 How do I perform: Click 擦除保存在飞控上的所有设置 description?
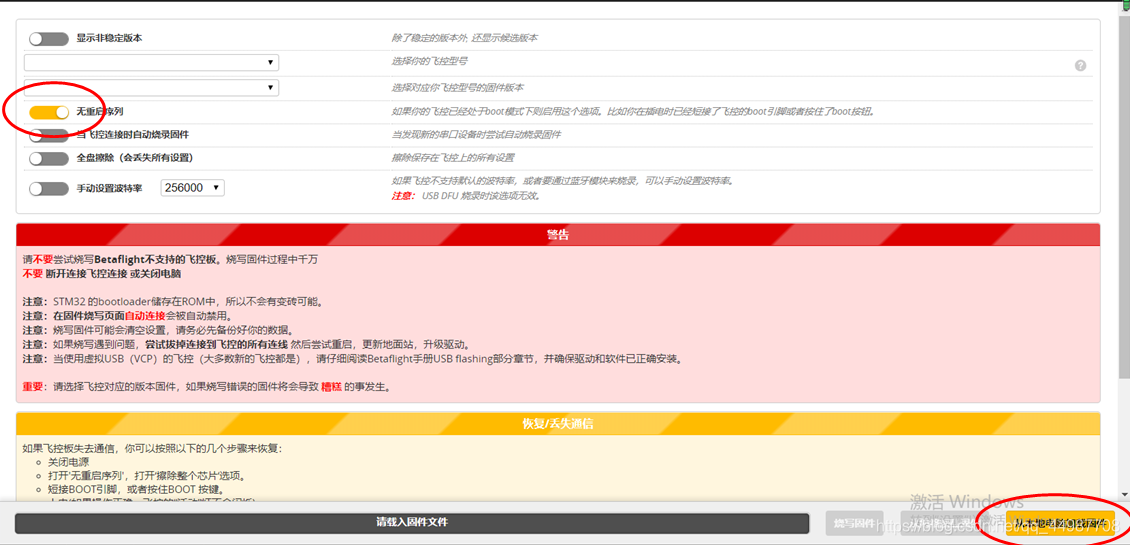pyautogui.click(x=453, y=158)
